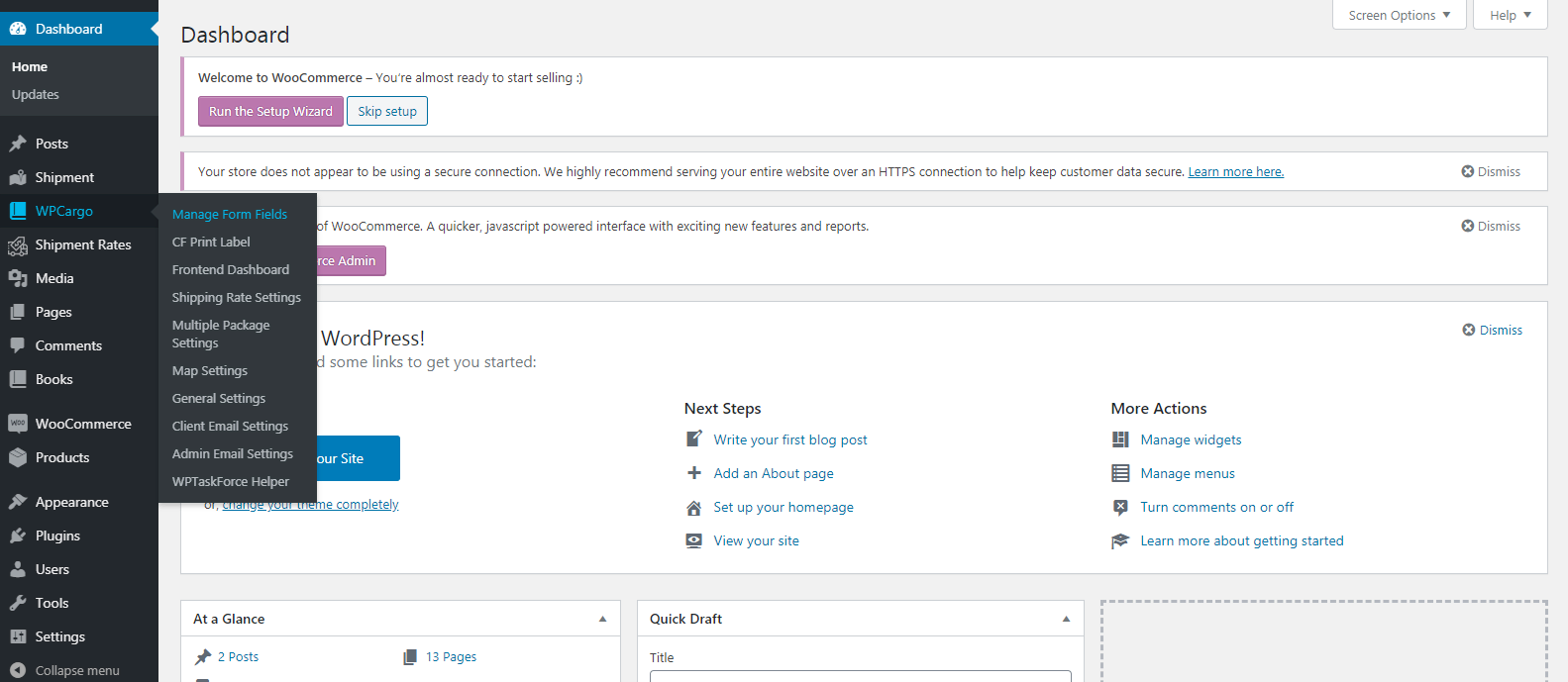1568x682 pixels.
Task: Click the Users person icon
Action: pyautogui.click(x=18, y=569)
